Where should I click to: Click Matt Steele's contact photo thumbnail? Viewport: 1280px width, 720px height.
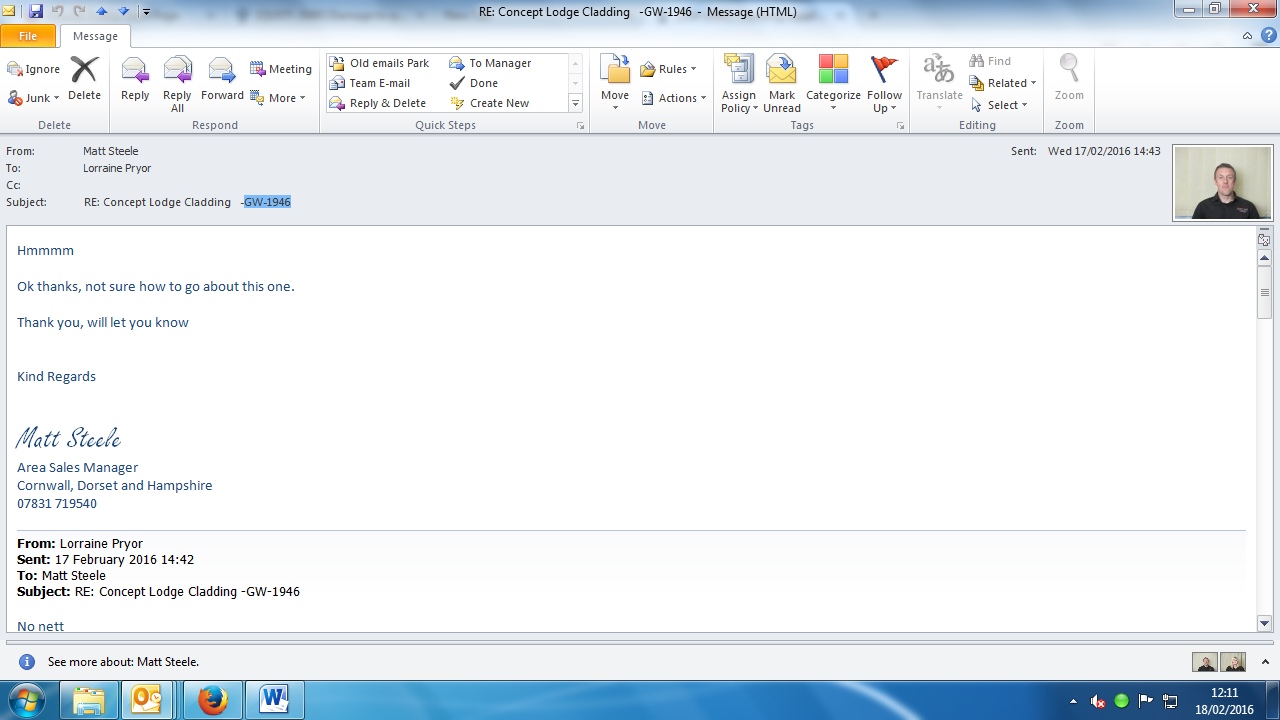click(1222, 182)
